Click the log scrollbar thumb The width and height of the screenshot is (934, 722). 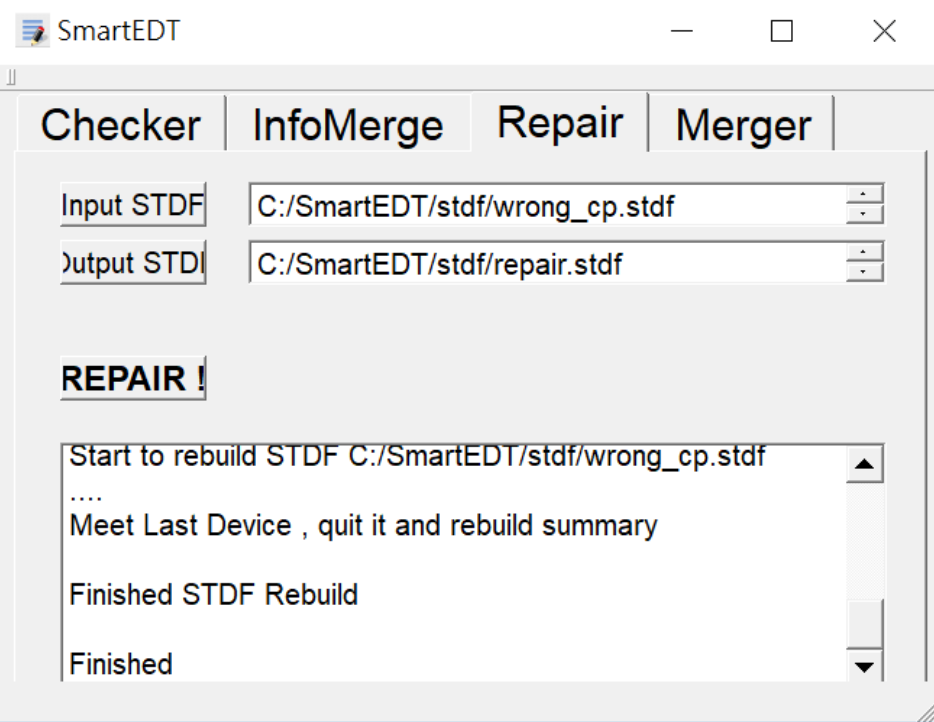865,624
